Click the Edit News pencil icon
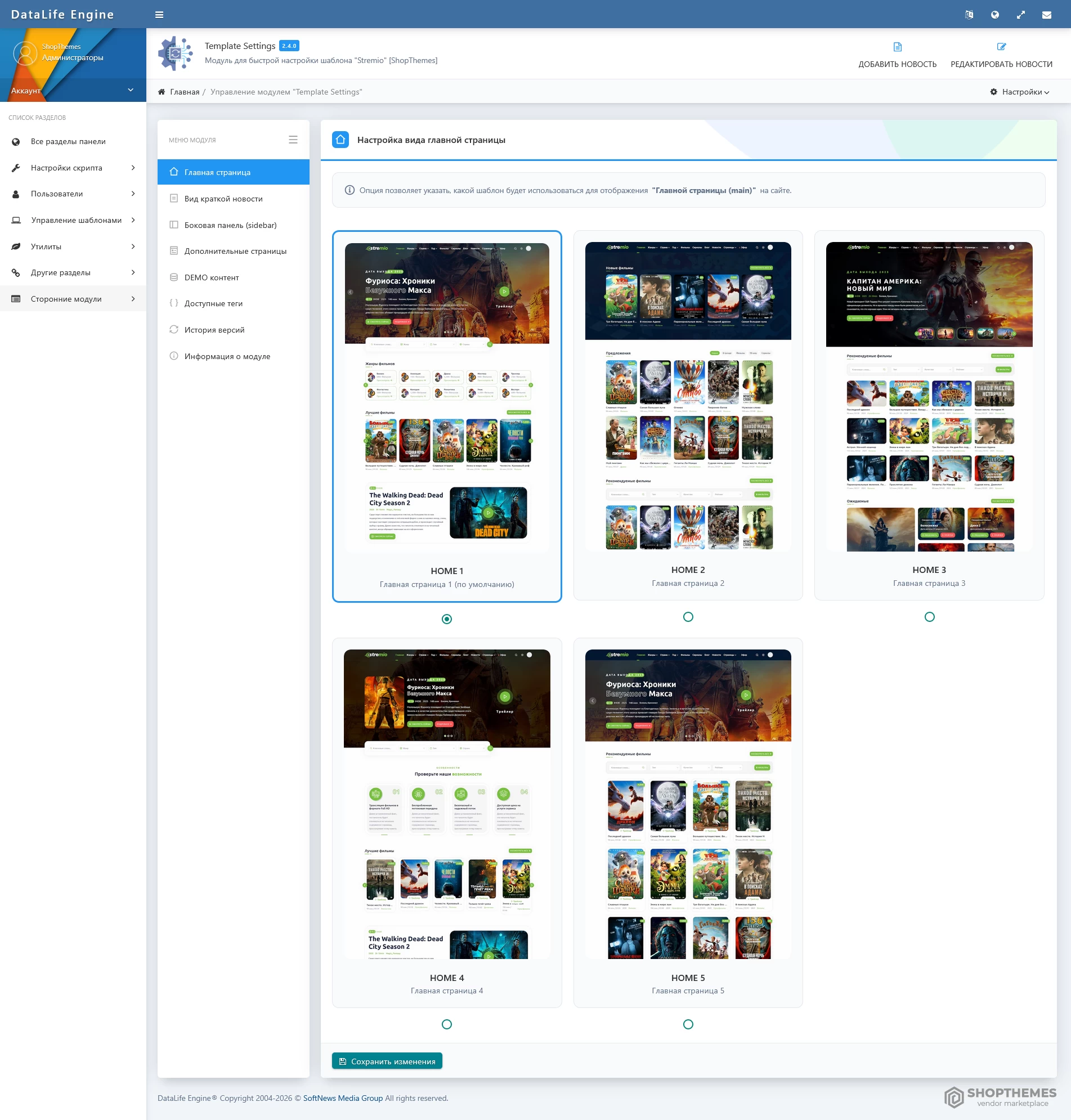 1001,47
